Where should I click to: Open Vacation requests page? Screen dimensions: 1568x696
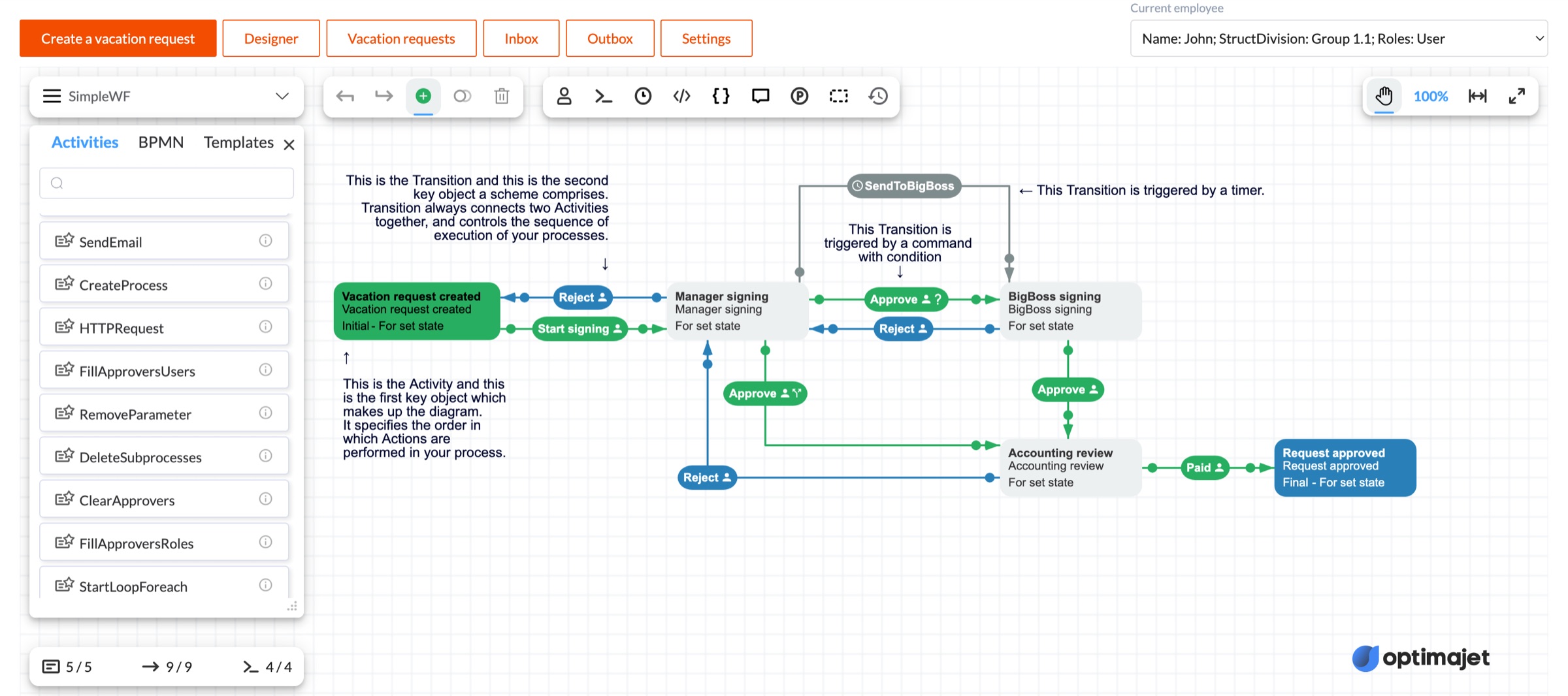[401, 39]
